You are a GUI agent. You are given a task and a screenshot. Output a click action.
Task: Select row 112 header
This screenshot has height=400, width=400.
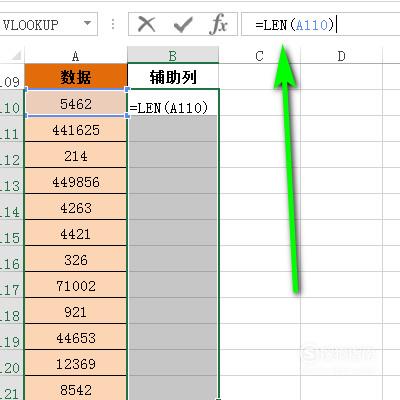point(12,155)
